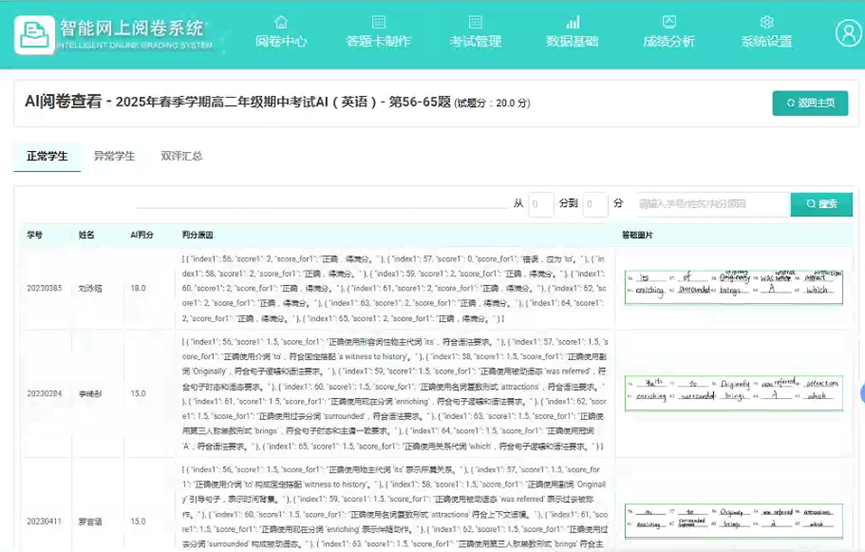Select student ID 20230411
This screenshot has height=552, width=865.
(x=44, y=521)
